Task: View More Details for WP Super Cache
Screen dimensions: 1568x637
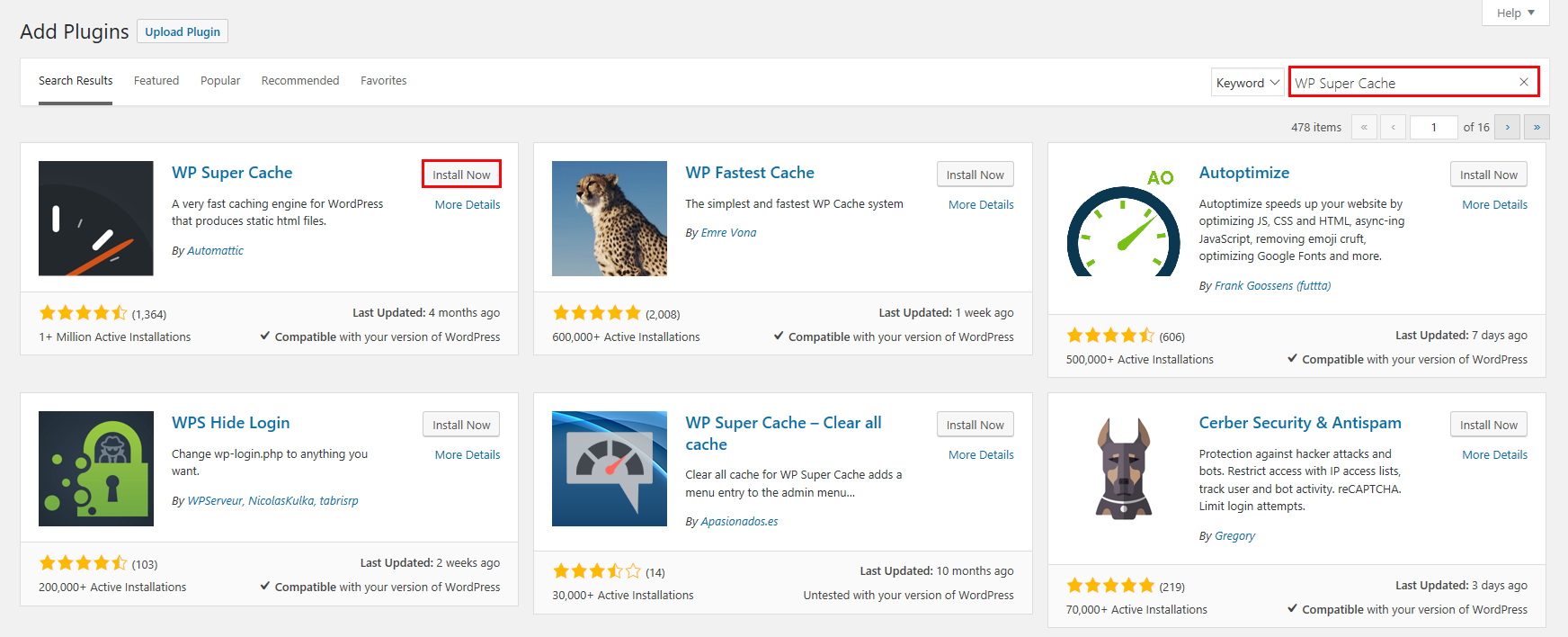Action: coord(468,205)
